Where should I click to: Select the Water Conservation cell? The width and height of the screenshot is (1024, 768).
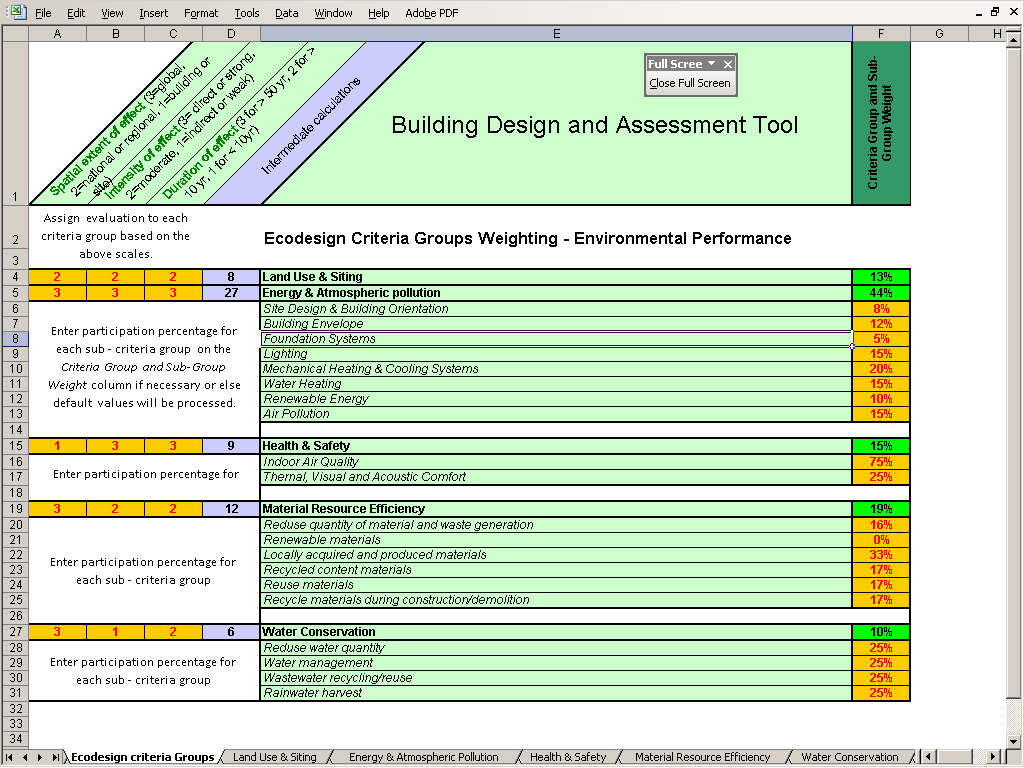click(556, 632)
